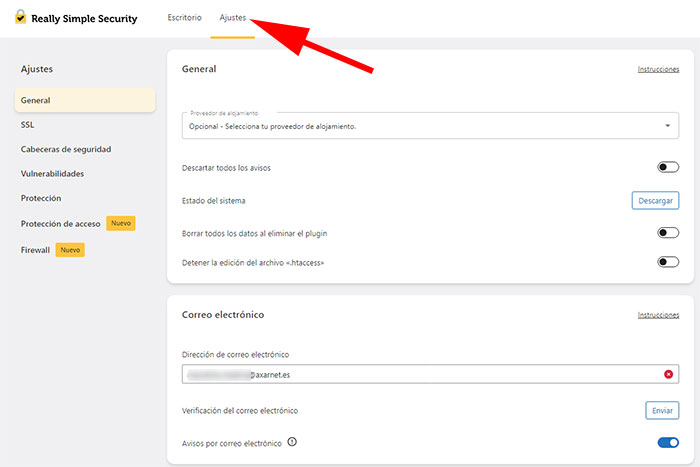
Task: Open the Firewall settings section
Action: click(35, 250)
